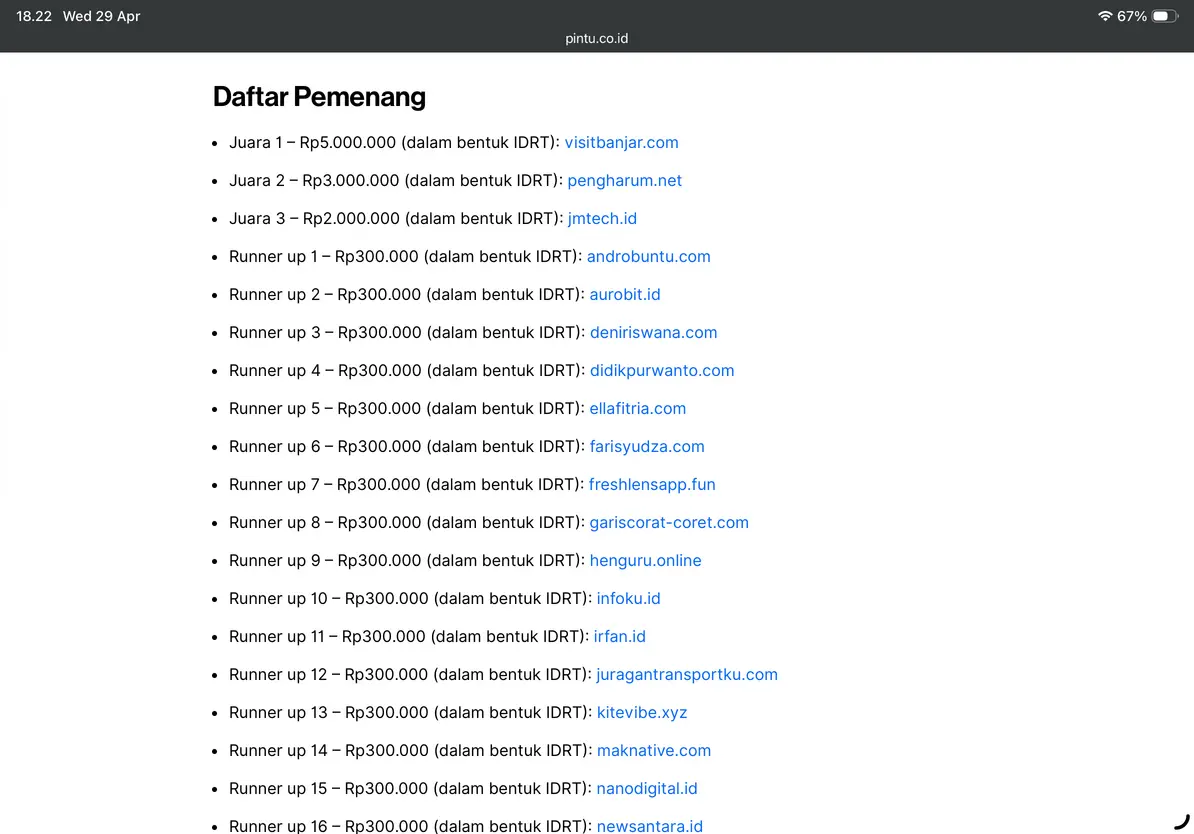1194x834 pixels.
Task: Open the visitbanjar.com winner link
Action: coord(621,143)
